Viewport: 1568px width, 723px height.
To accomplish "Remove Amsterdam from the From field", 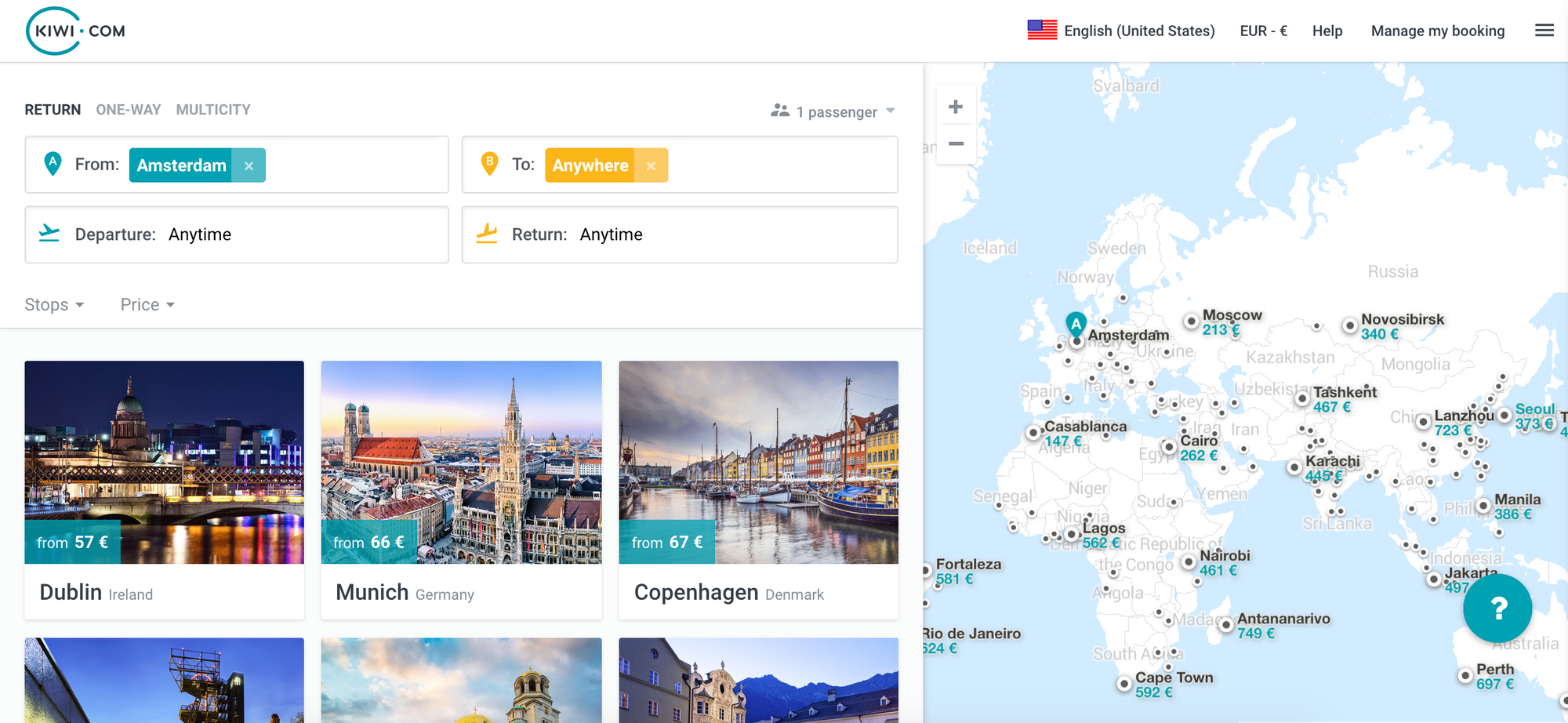I will pos(249,165).
